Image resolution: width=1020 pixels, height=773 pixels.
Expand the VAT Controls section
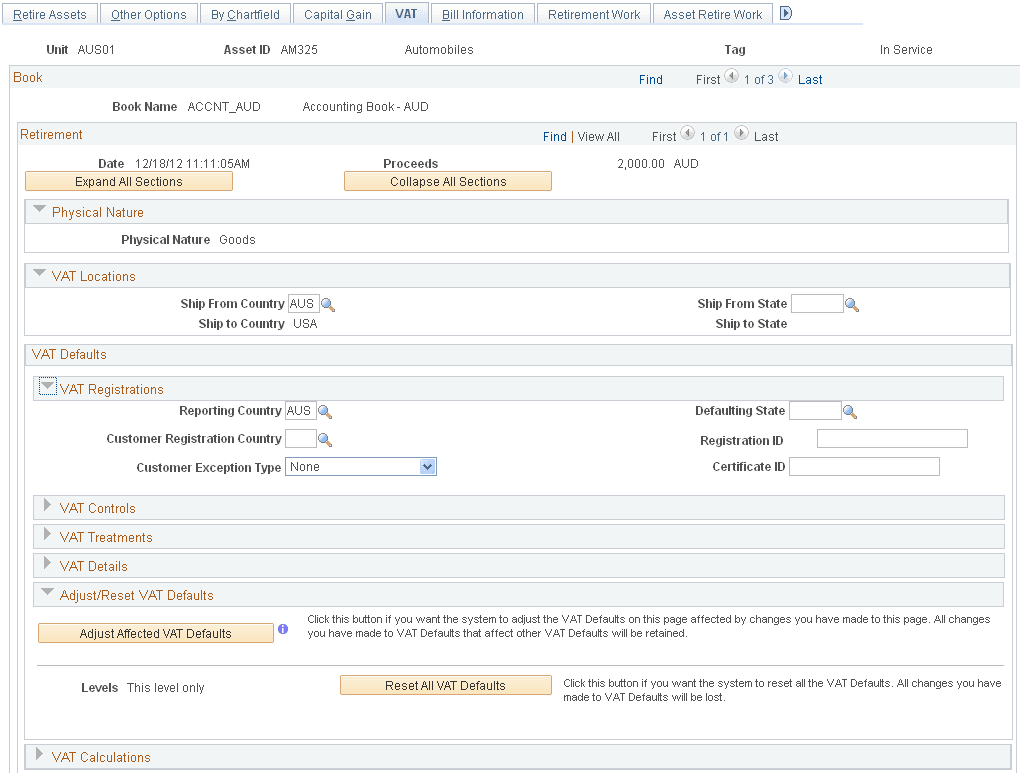47,507
